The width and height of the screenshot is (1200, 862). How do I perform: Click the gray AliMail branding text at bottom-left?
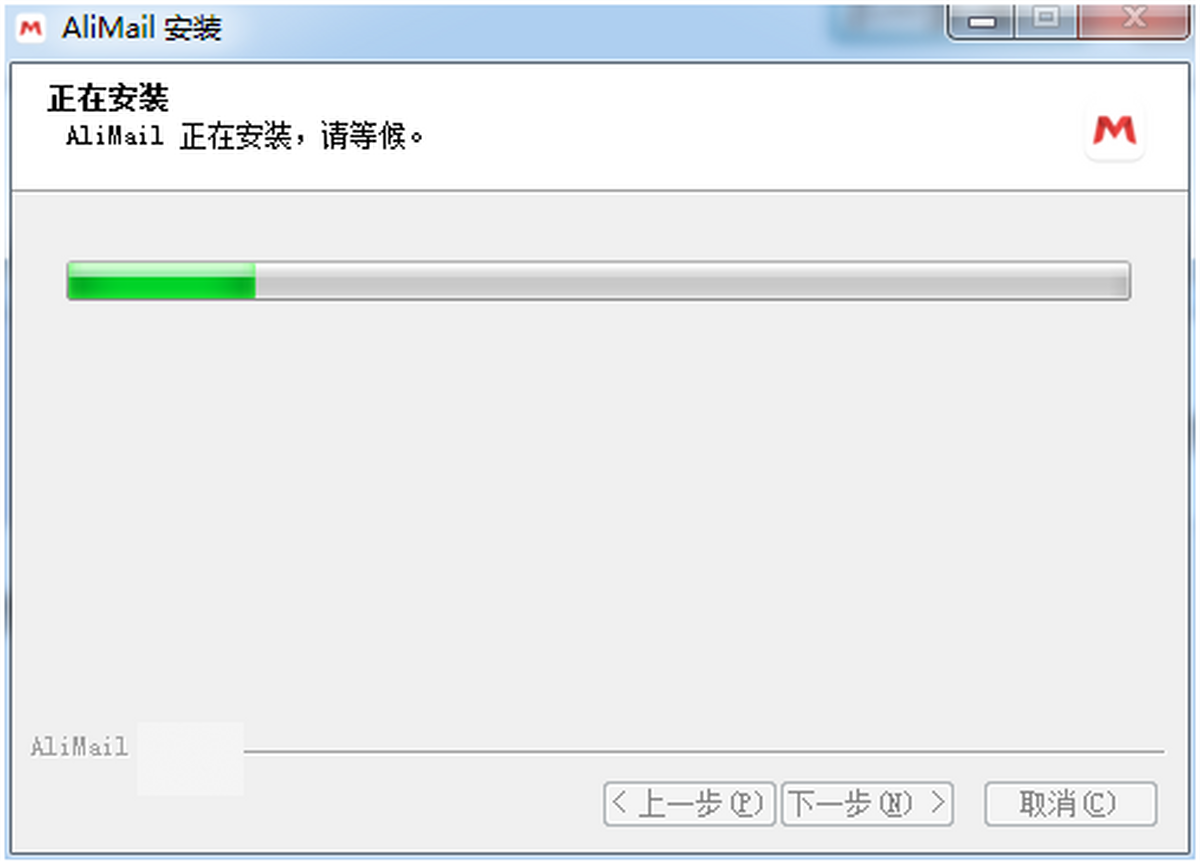coord(79,746)
